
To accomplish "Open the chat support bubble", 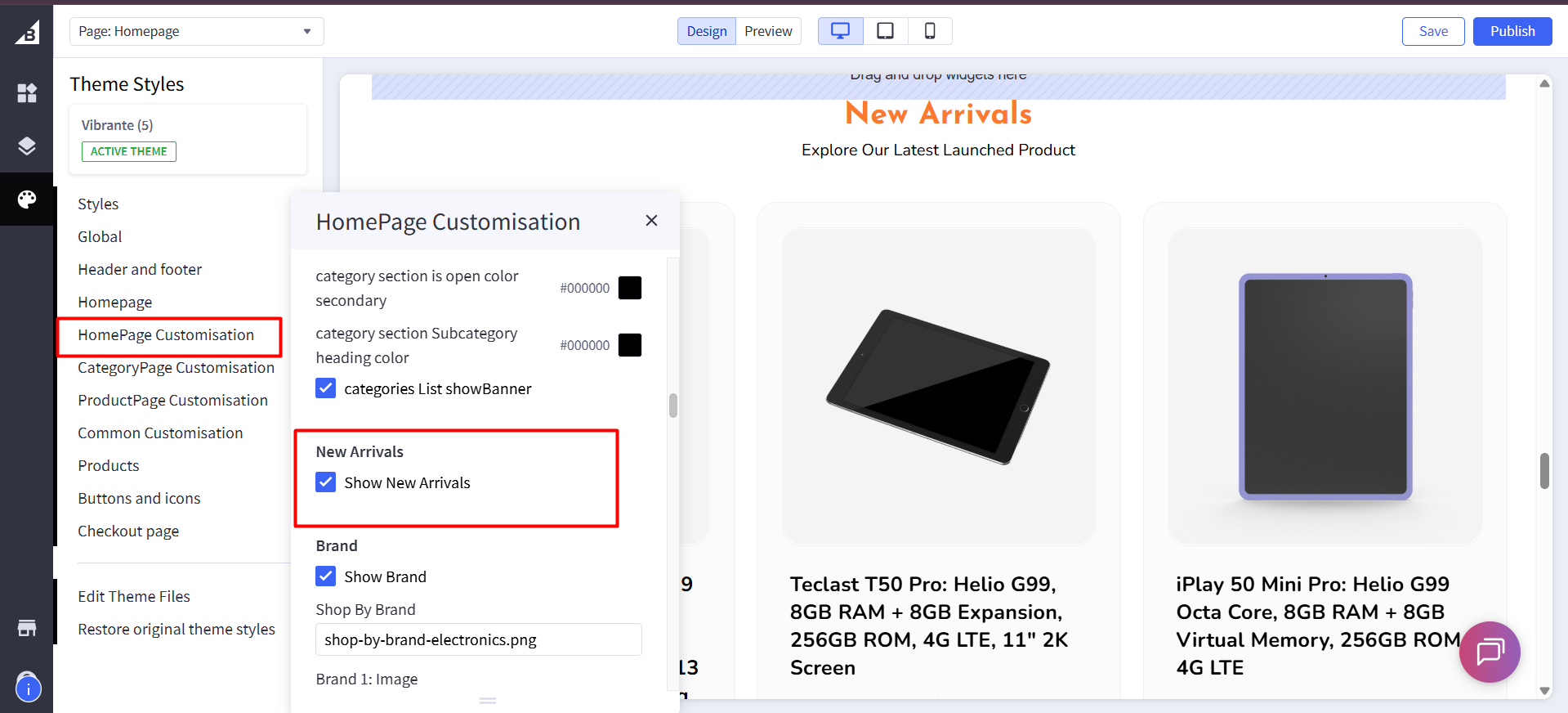I will 1490,652.
